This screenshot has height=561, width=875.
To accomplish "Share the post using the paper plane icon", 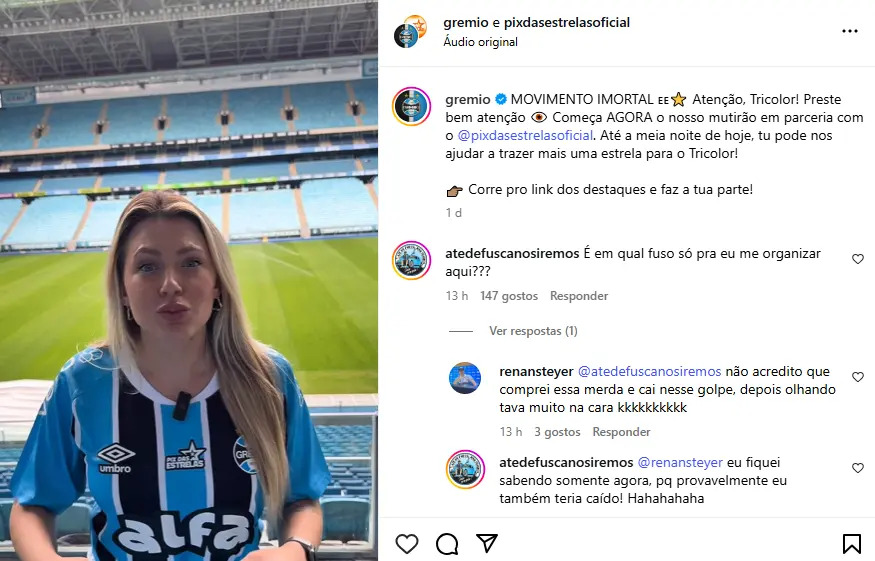I will pos(487,543).
